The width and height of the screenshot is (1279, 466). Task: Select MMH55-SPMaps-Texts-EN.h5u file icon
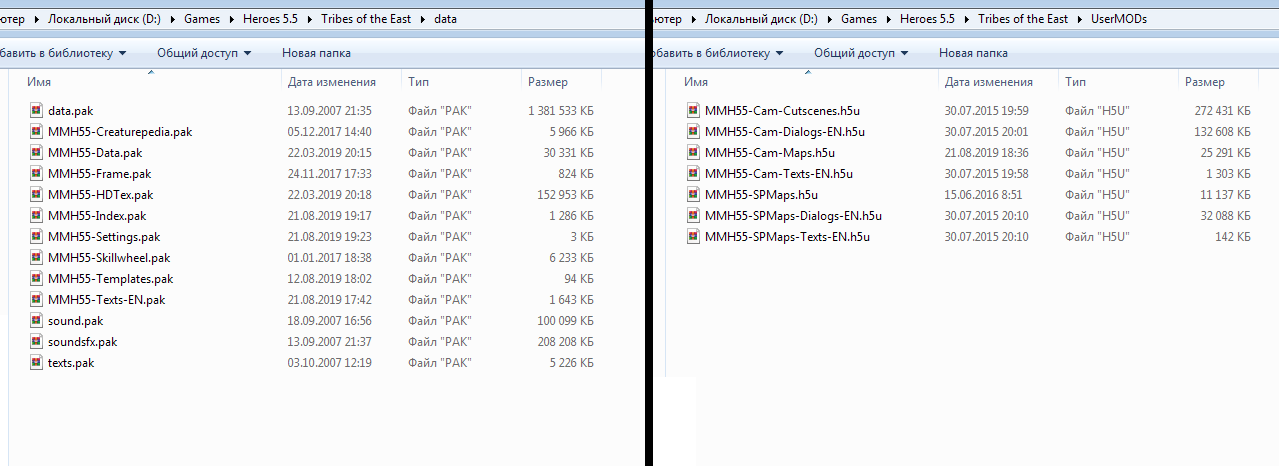[694, 237]
